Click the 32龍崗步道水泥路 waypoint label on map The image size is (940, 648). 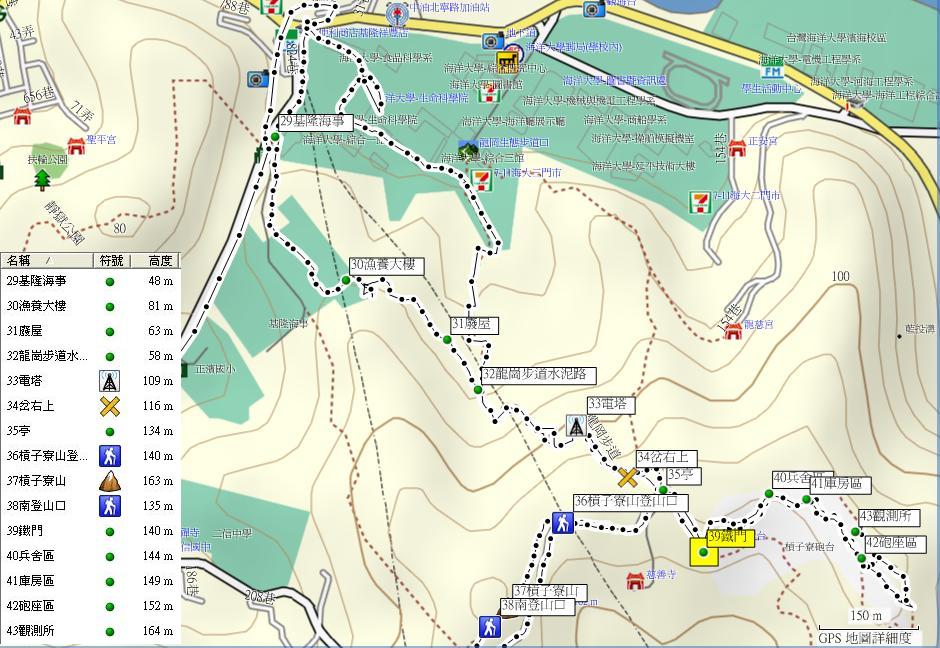[539, 375]
